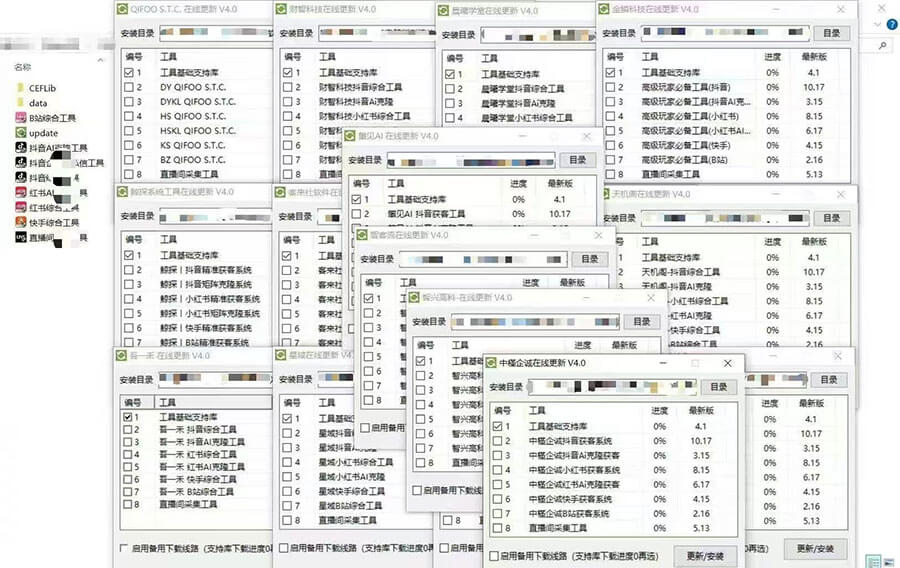Sort by 最新版 column in 中檀企诚 window
This screenshot has width=900, height=568.
click(x=701, y=410)
